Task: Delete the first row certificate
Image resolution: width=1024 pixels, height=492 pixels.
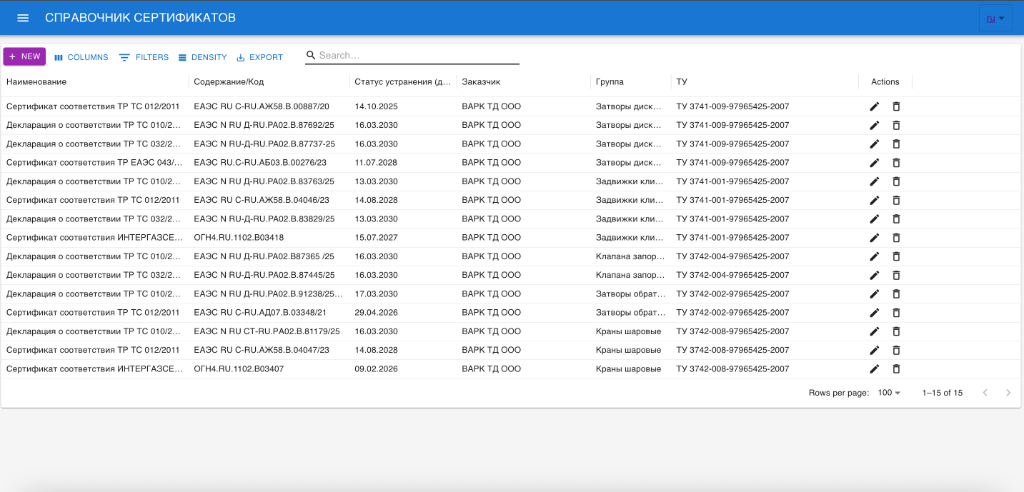Action: tap(896, 106)
